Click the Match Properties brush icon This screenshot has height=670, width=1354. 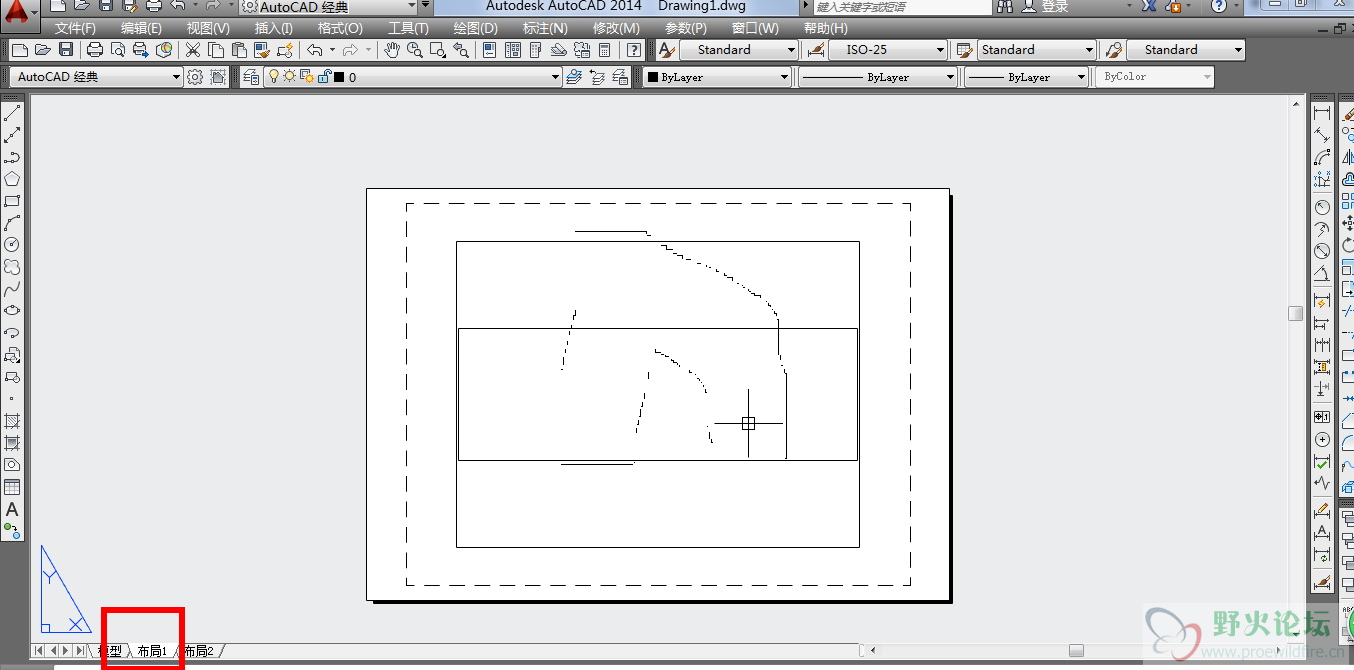tap(262, 50)
